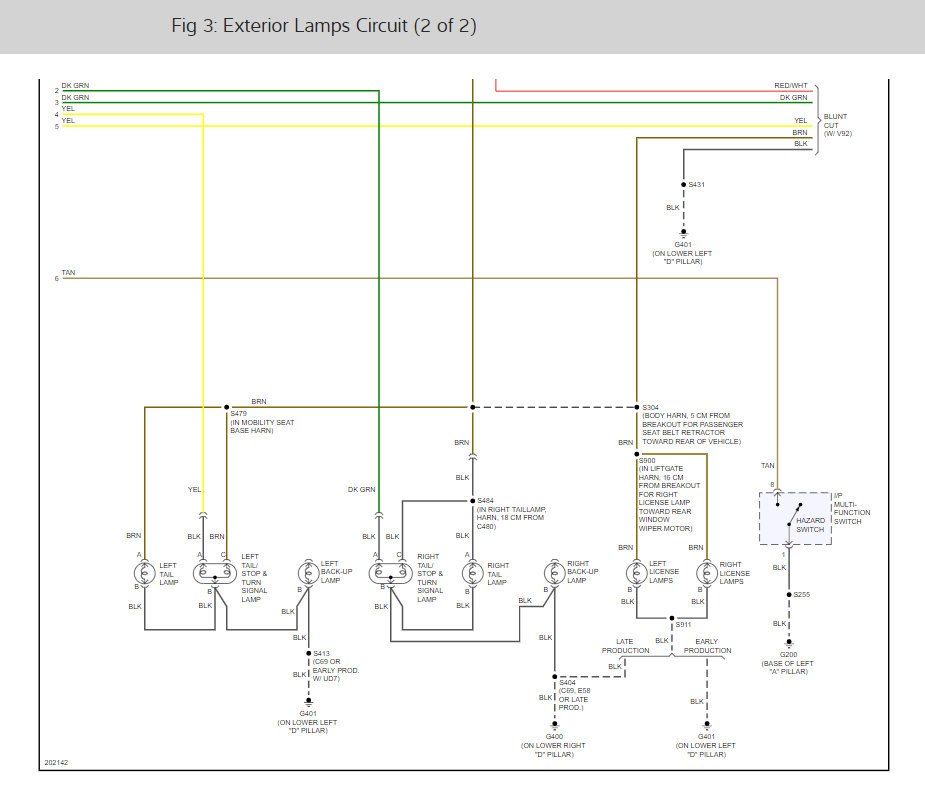Click the 'EARLY PRODUCTION' label
The width and height of the screenshot is (925, 788).
tap(707, 646)
